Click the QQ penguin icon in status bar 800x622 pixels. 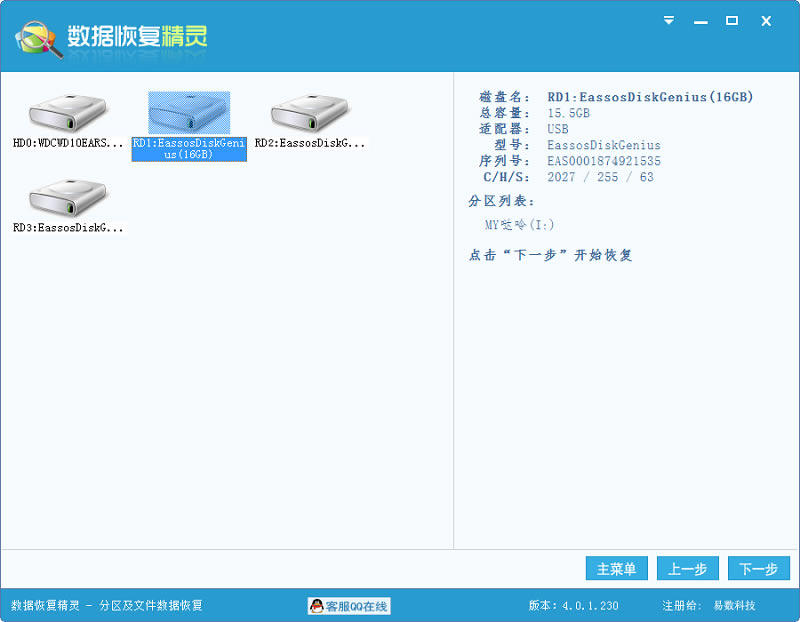click(x=317, y=606)
